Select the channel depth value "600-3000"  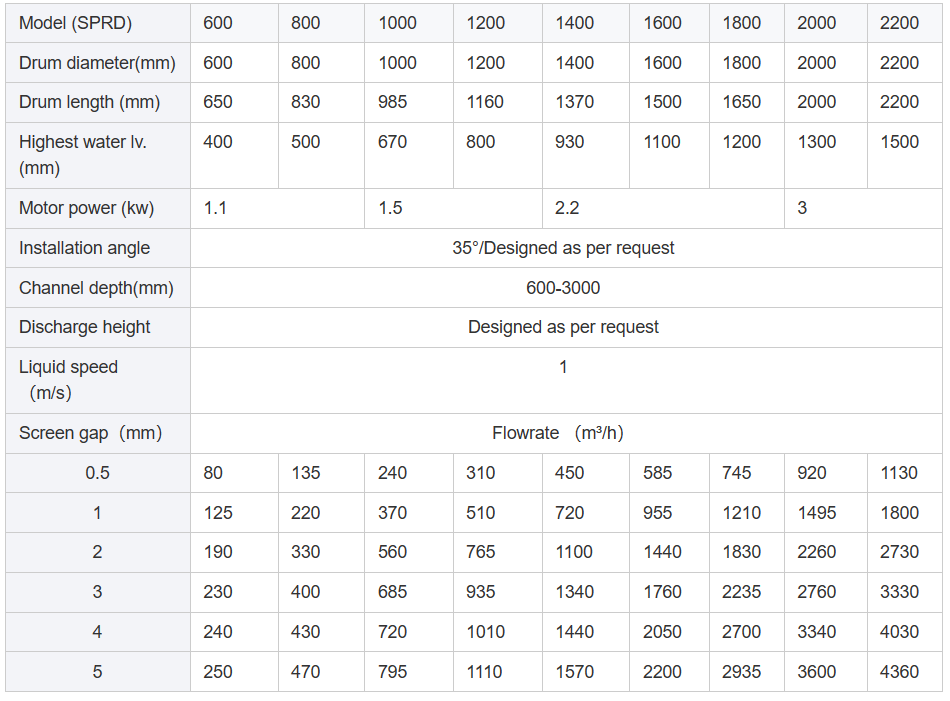pos(563,288)
